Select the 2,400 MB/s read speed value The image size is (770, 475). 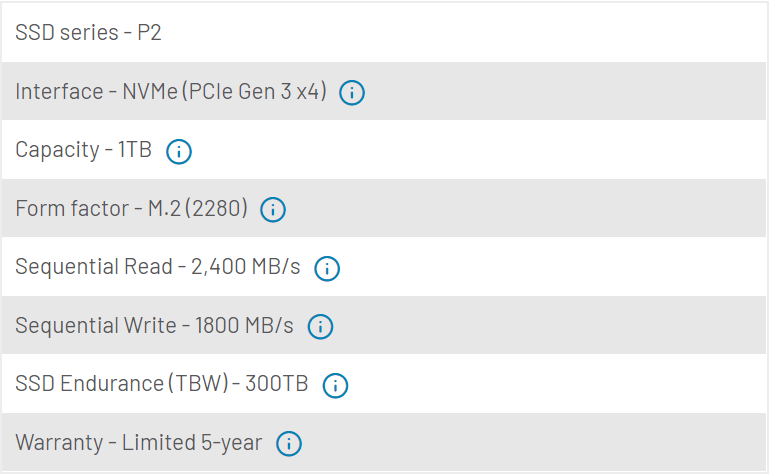tap(246, 267)
